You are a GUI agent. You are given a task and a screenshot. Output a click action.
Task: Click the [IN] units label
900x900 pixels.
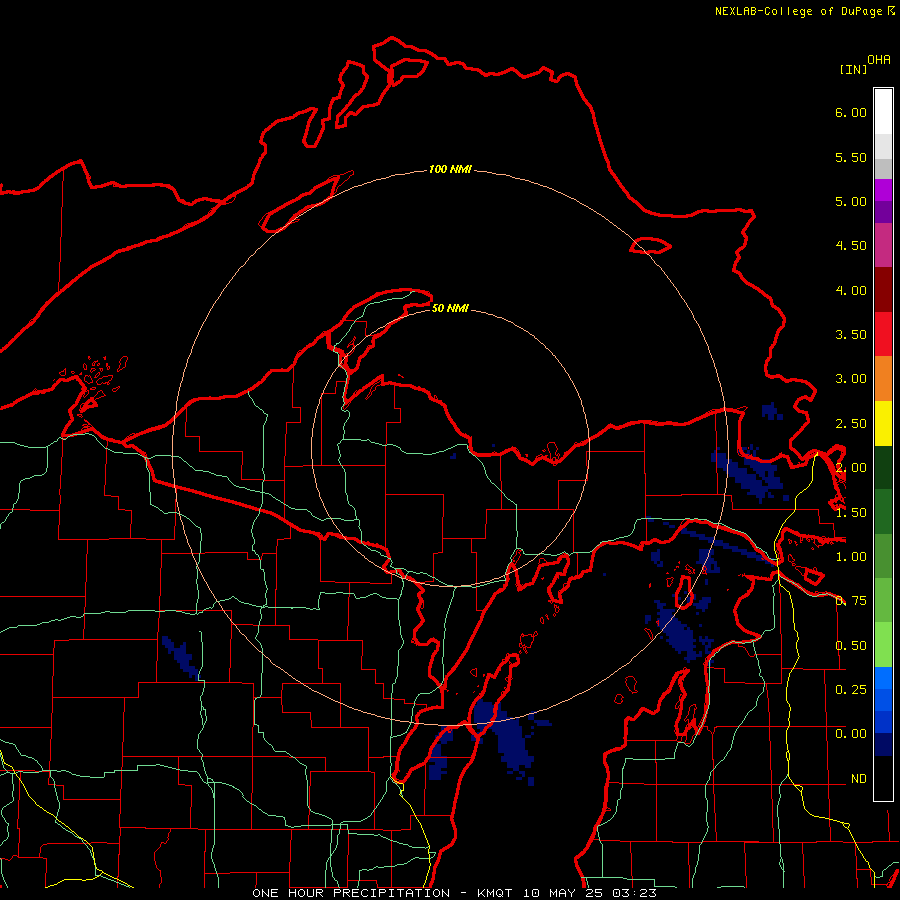coord(853,69)
